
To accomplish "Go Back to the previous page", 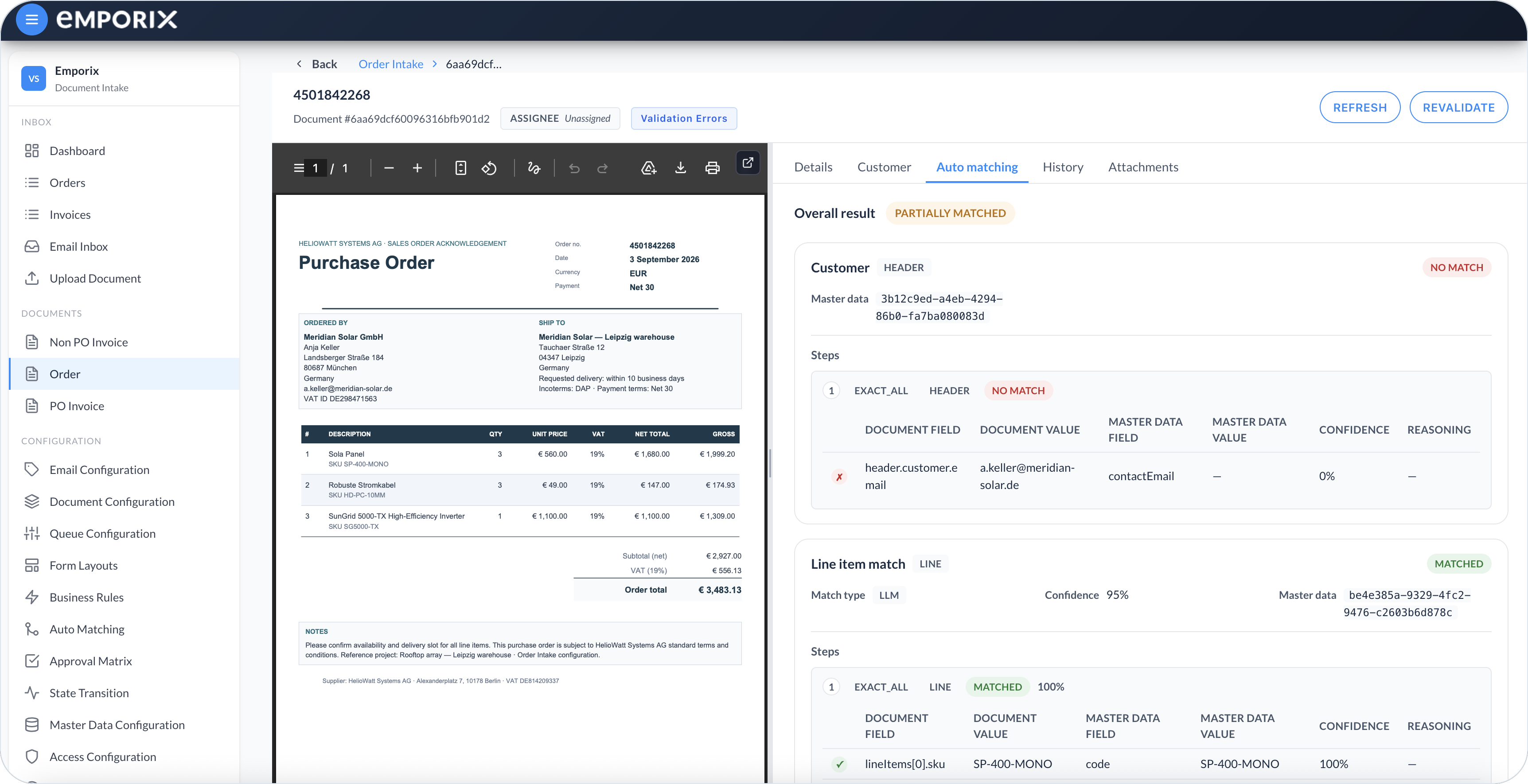I will pos(317,64).
